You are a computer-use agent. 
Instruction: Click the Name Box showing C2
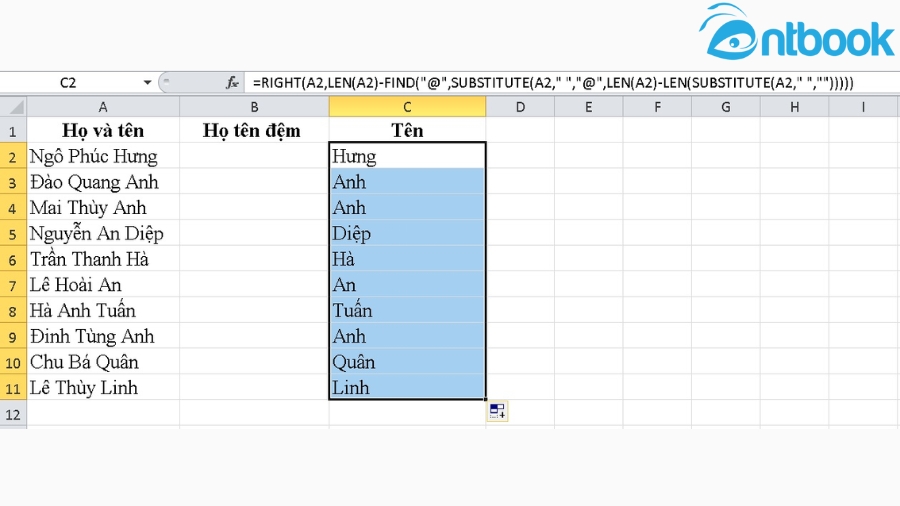(69, 83)
